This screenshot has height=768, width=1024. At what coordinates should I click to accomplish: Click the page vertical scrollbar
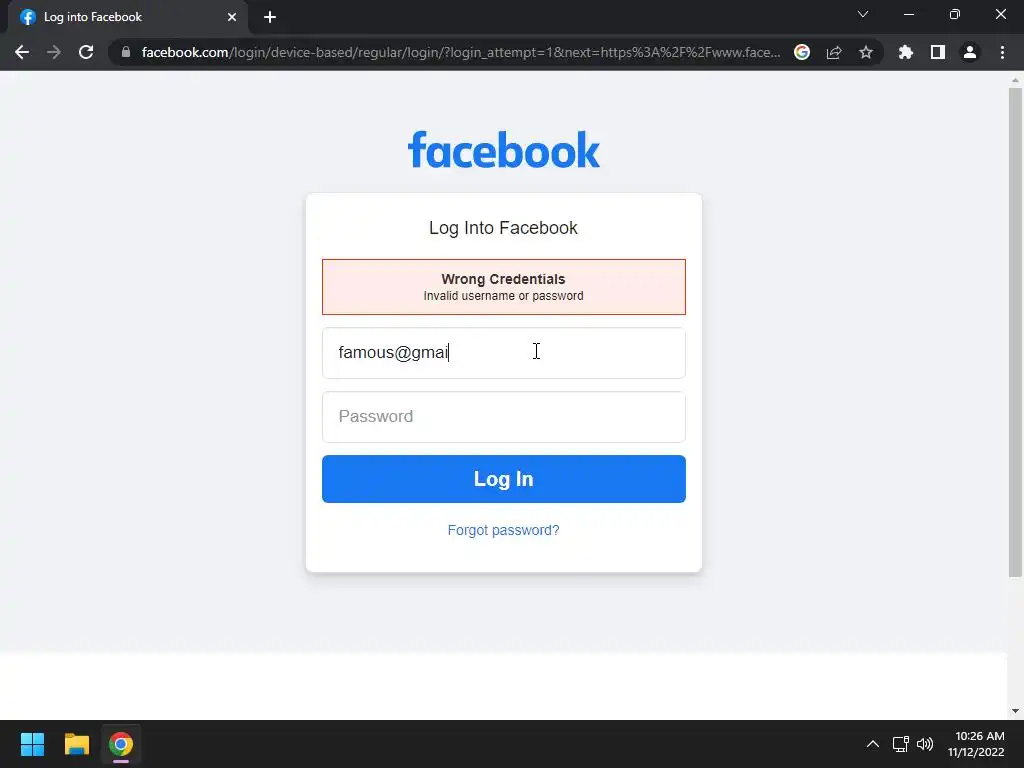point(1015,333)
